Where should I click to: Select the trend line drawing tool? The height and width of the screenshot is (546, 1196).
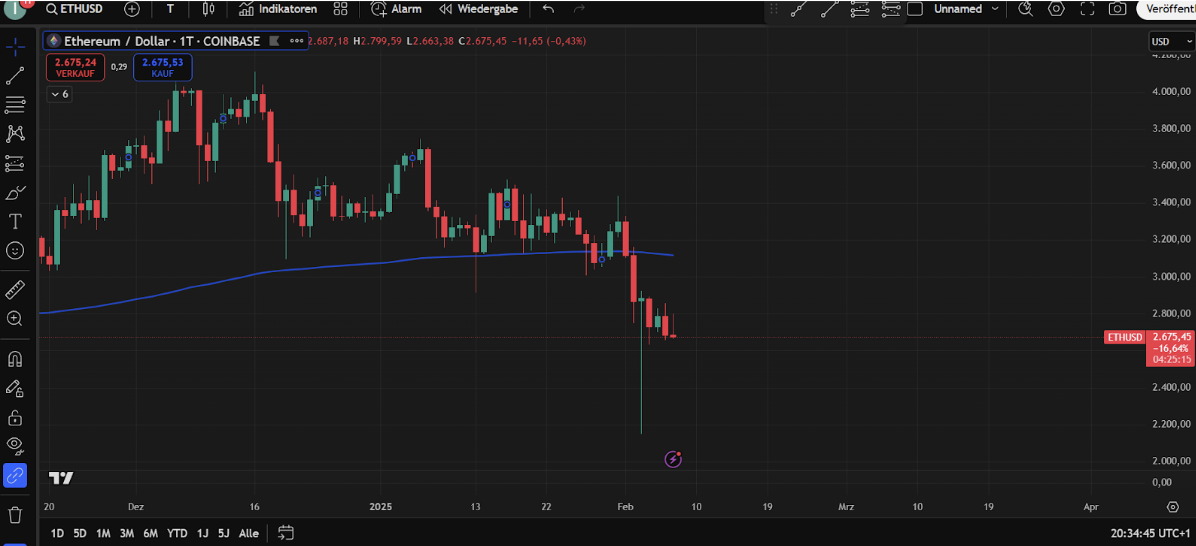15,76
